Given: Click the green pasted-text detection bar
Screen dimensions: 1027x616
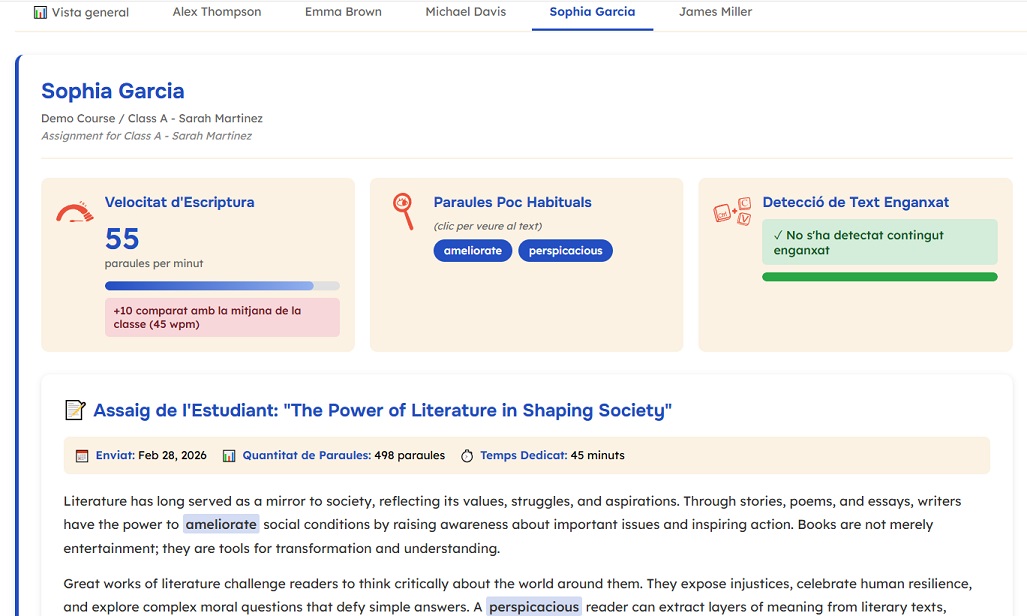Looking at the screenshot, I should [x=880, y=277].
